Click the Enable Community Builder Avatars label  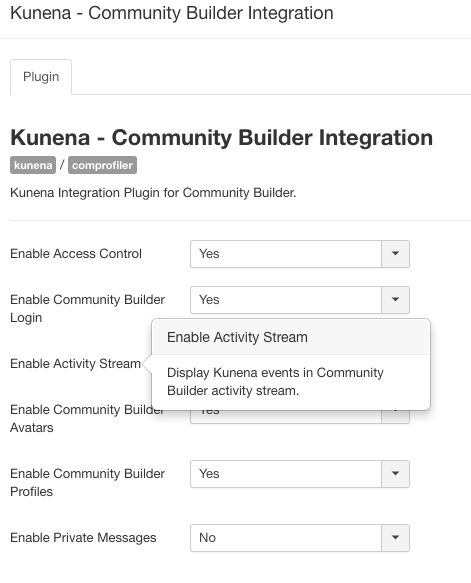click(x=87, y=419)
